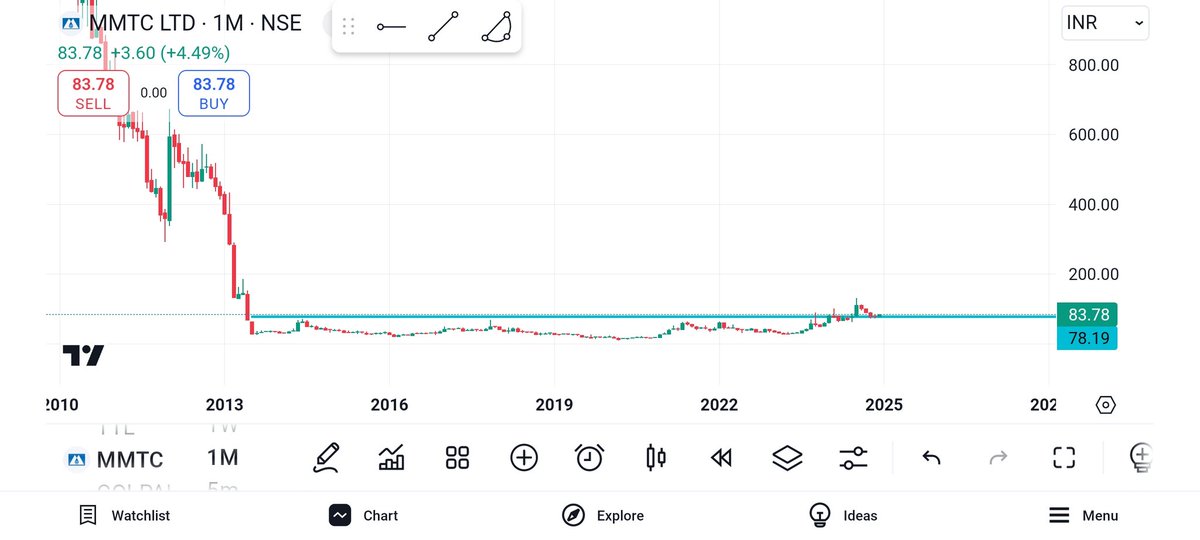Change chart type via candlestick icon
The height and width of the screenshot is (540, 1200).
656,458
